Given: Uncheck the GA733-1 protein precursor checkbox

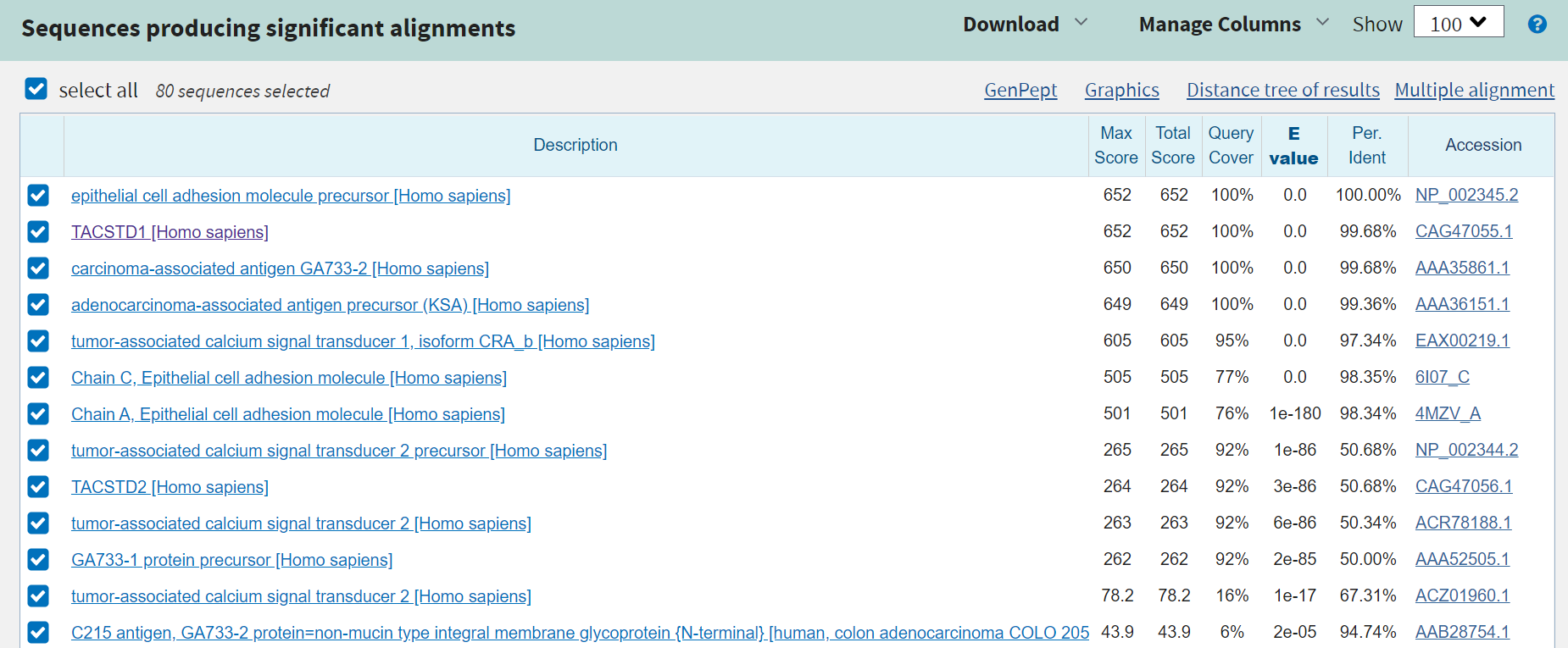Looking at the screenshot, I should (38, 560).
